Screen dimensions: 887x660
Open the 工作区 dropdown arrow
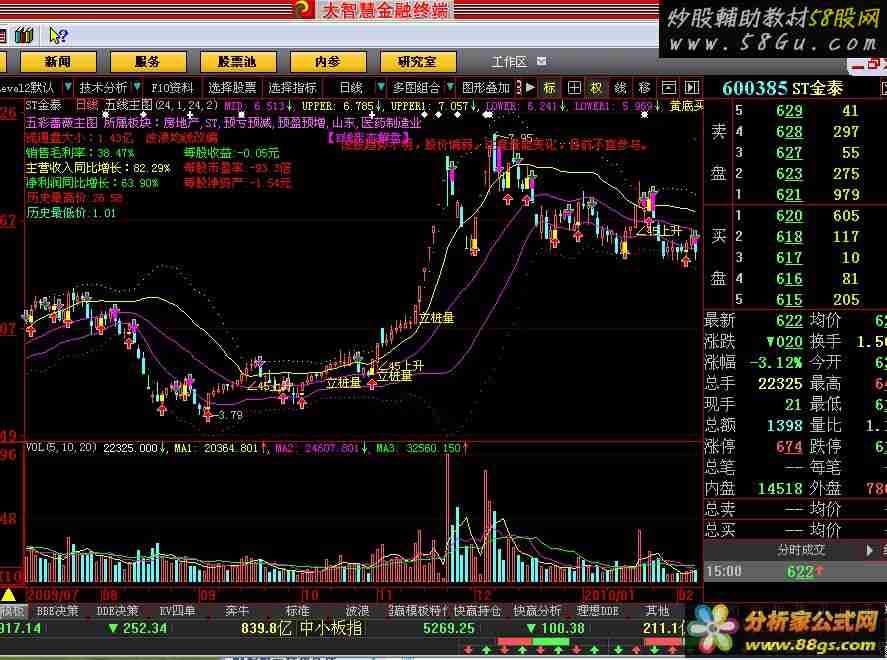coord(541,61)
